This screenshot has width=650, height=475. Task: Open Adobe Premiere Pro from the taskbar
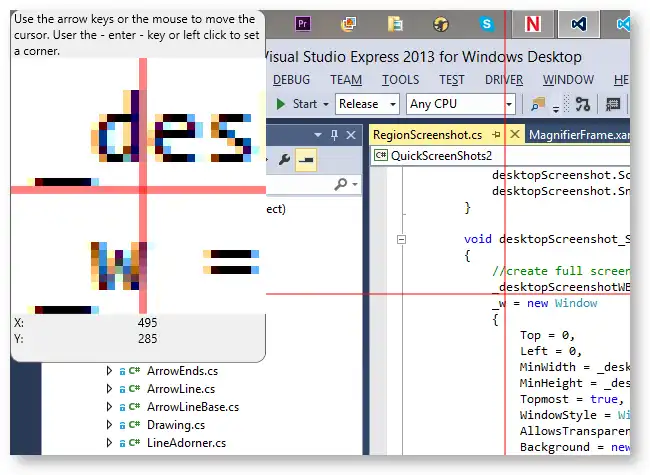coord(303,24)
